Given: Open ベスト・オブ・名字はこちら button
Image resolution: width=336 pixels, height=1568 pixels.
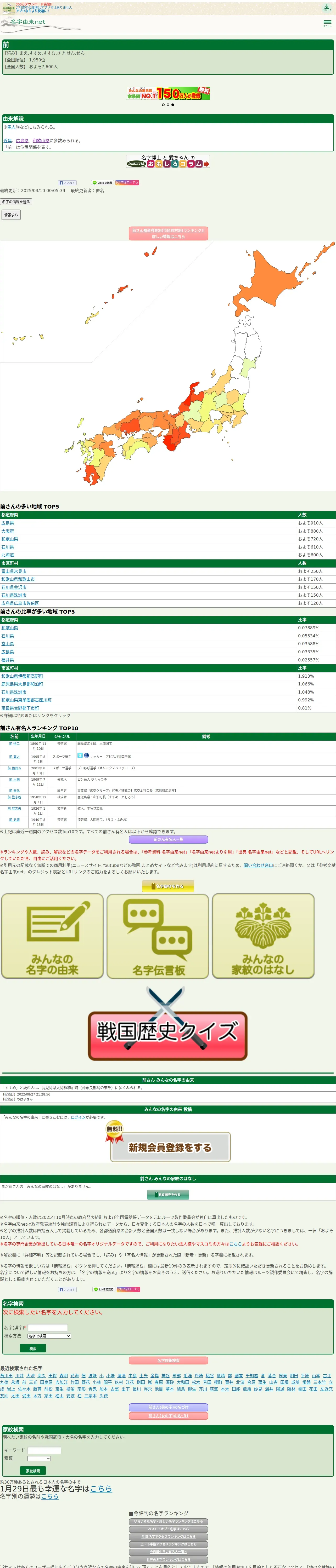Looking at the screenshot, I should coord(168,1529).
